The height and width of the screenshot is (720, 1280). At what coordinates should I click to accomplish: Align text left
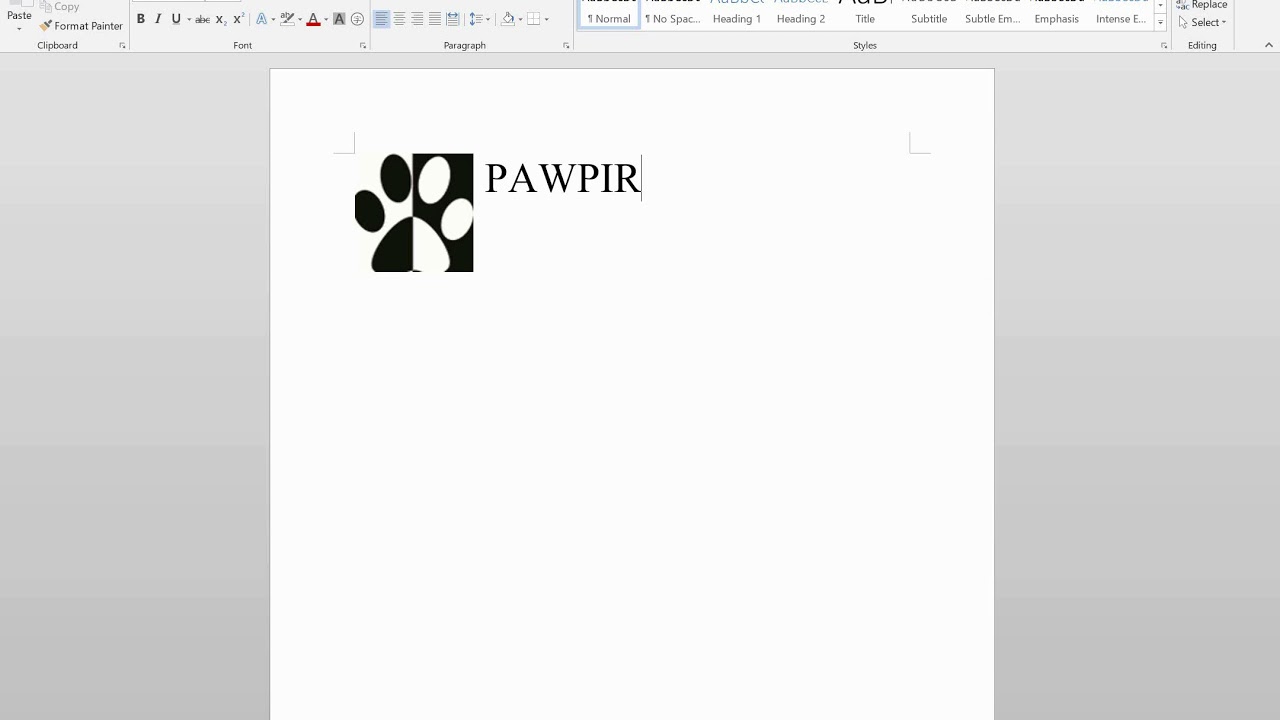(381, 19)
